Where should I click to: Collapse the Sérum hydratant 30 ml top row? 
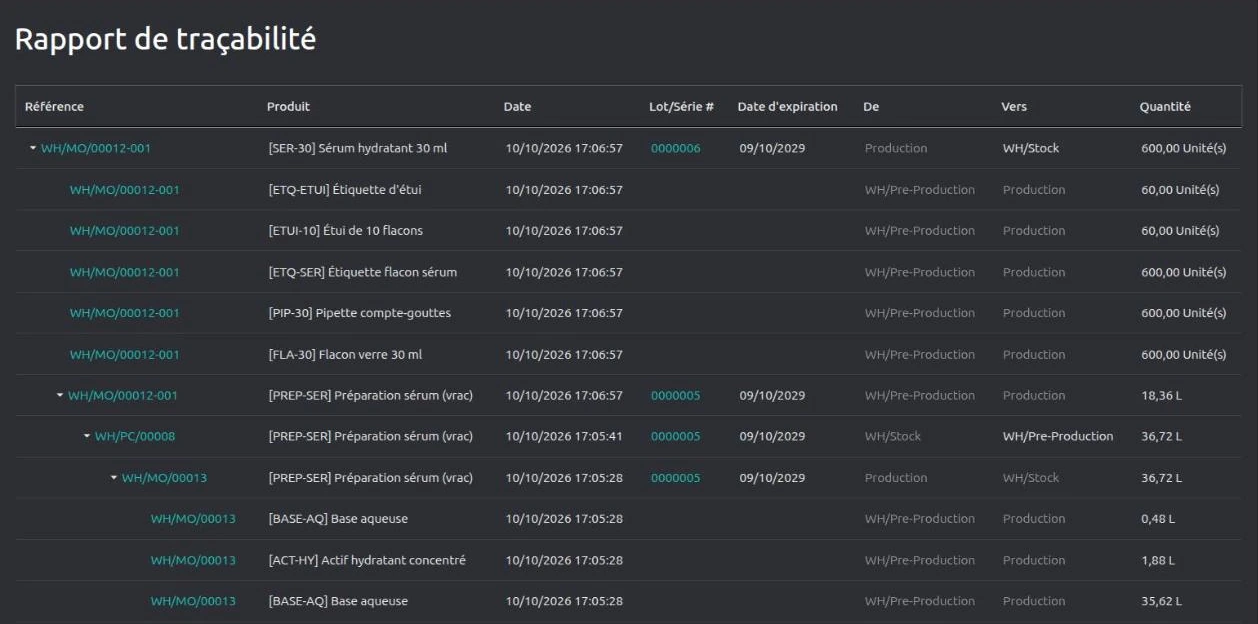[x=33, y=148]
